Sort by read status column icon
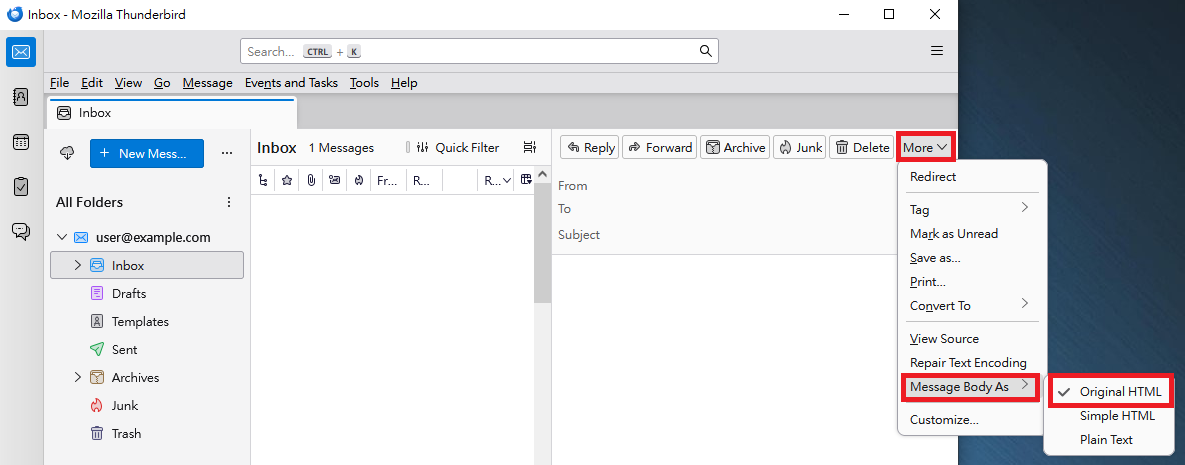The width and height of the screenshot is (1185, 465). (334, 181)
